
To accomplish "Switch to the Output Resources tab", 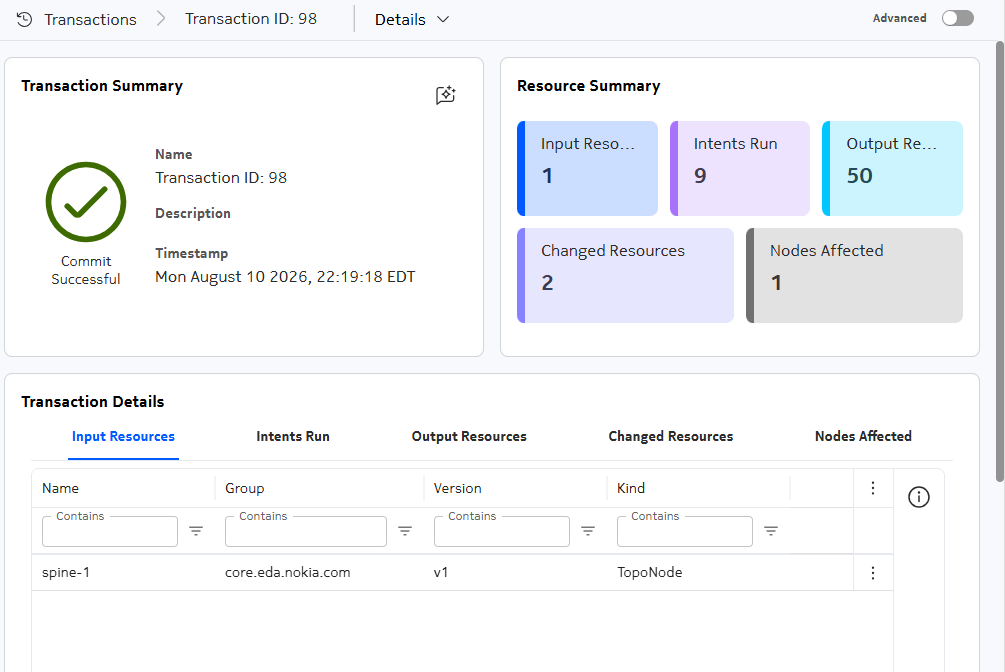I will [x=469, y=437].
